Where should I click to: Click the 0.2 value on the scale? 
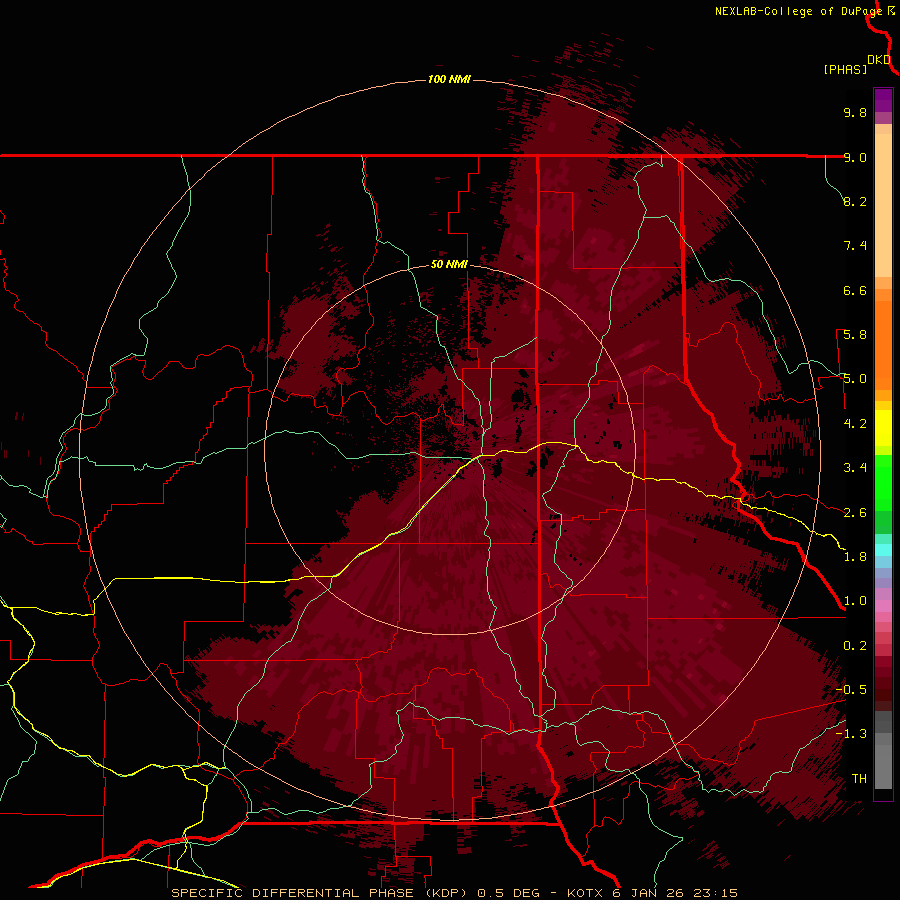click(x=855, y=646)
